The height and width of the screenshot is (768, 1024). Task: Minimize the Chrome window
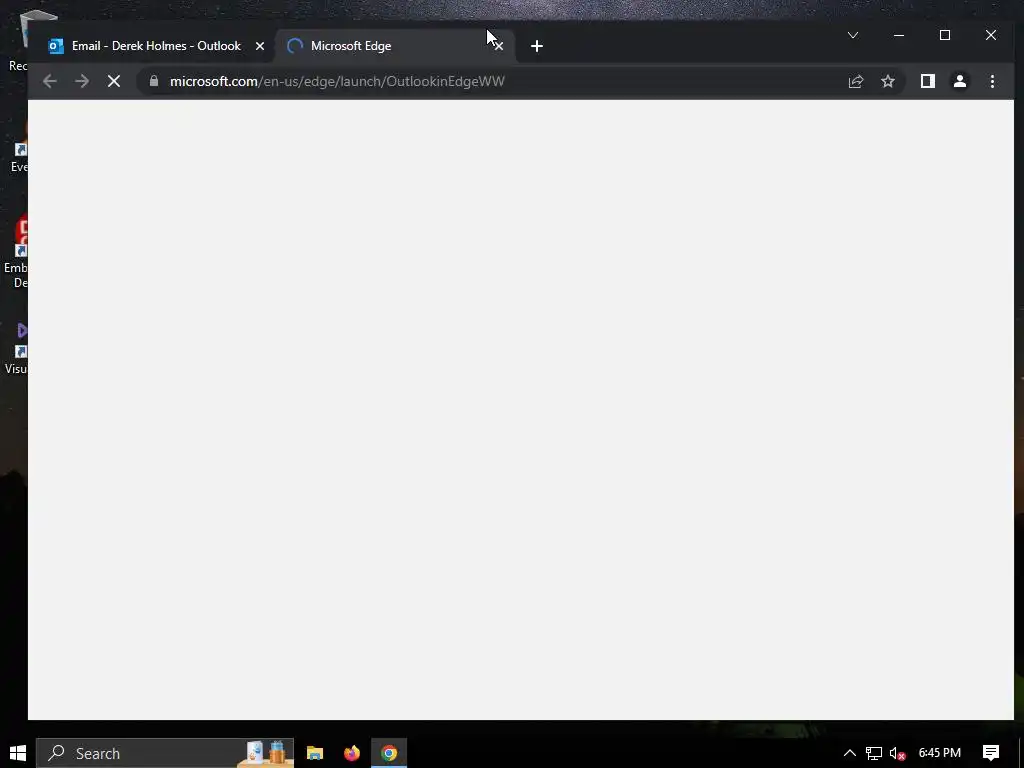[x=899, y=35]
